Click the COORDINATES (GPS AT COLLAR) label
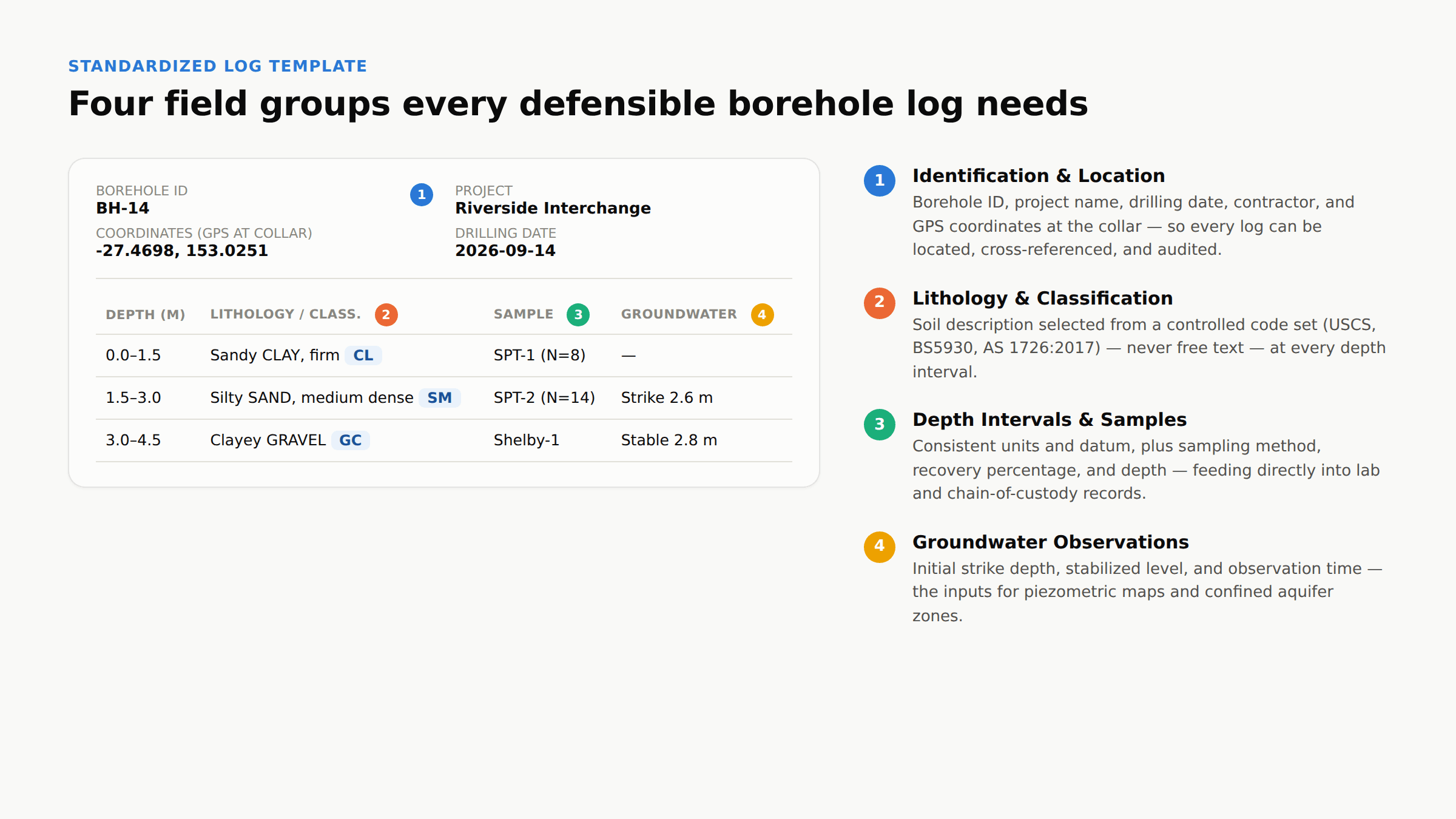The height and width of the screenshot is (819, 1456). [x=204, y=234]
